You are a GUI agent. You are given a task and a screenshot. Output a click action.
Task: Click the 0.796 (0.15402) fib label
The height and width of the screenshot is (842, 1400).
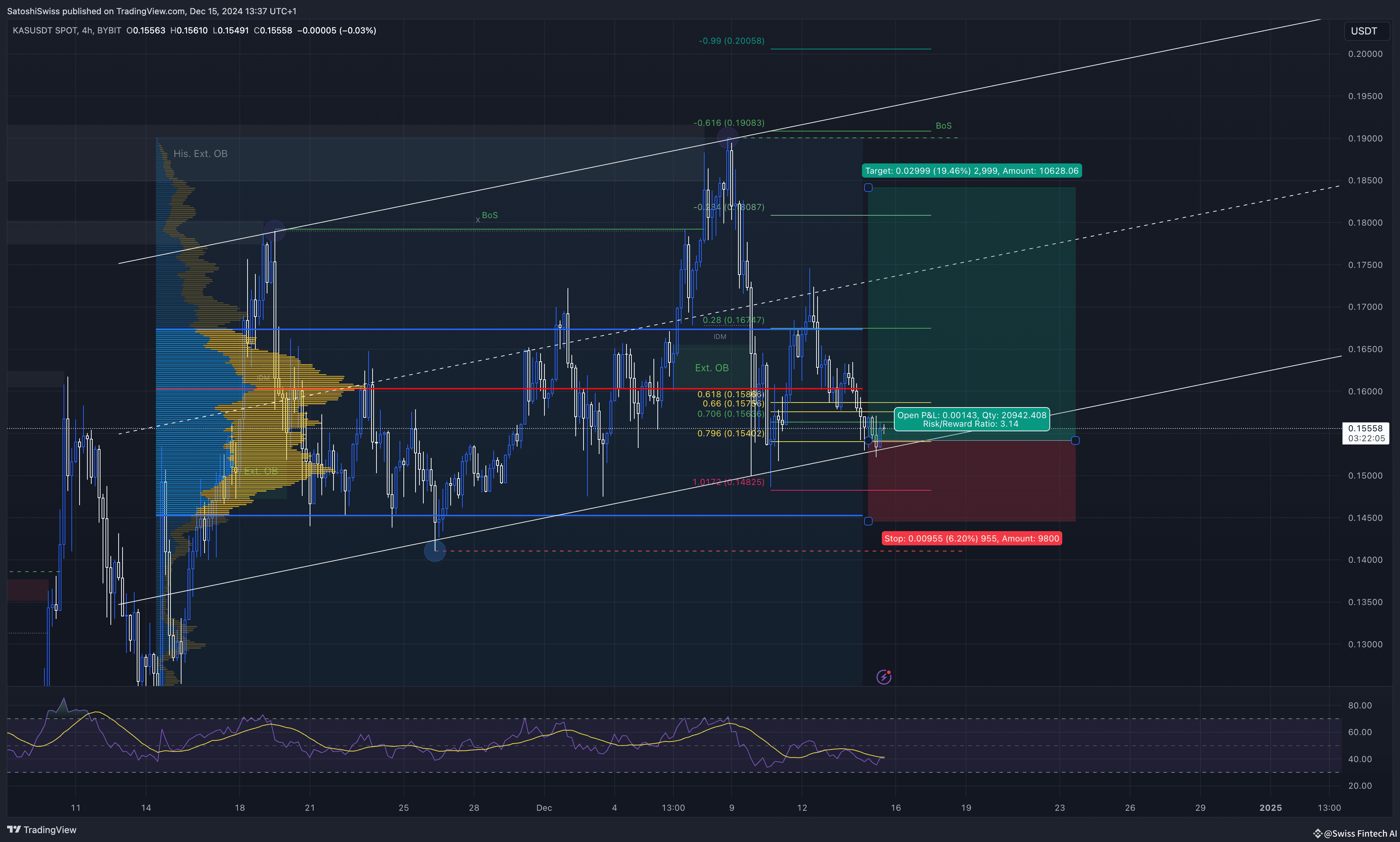click(x=731, y=433)
